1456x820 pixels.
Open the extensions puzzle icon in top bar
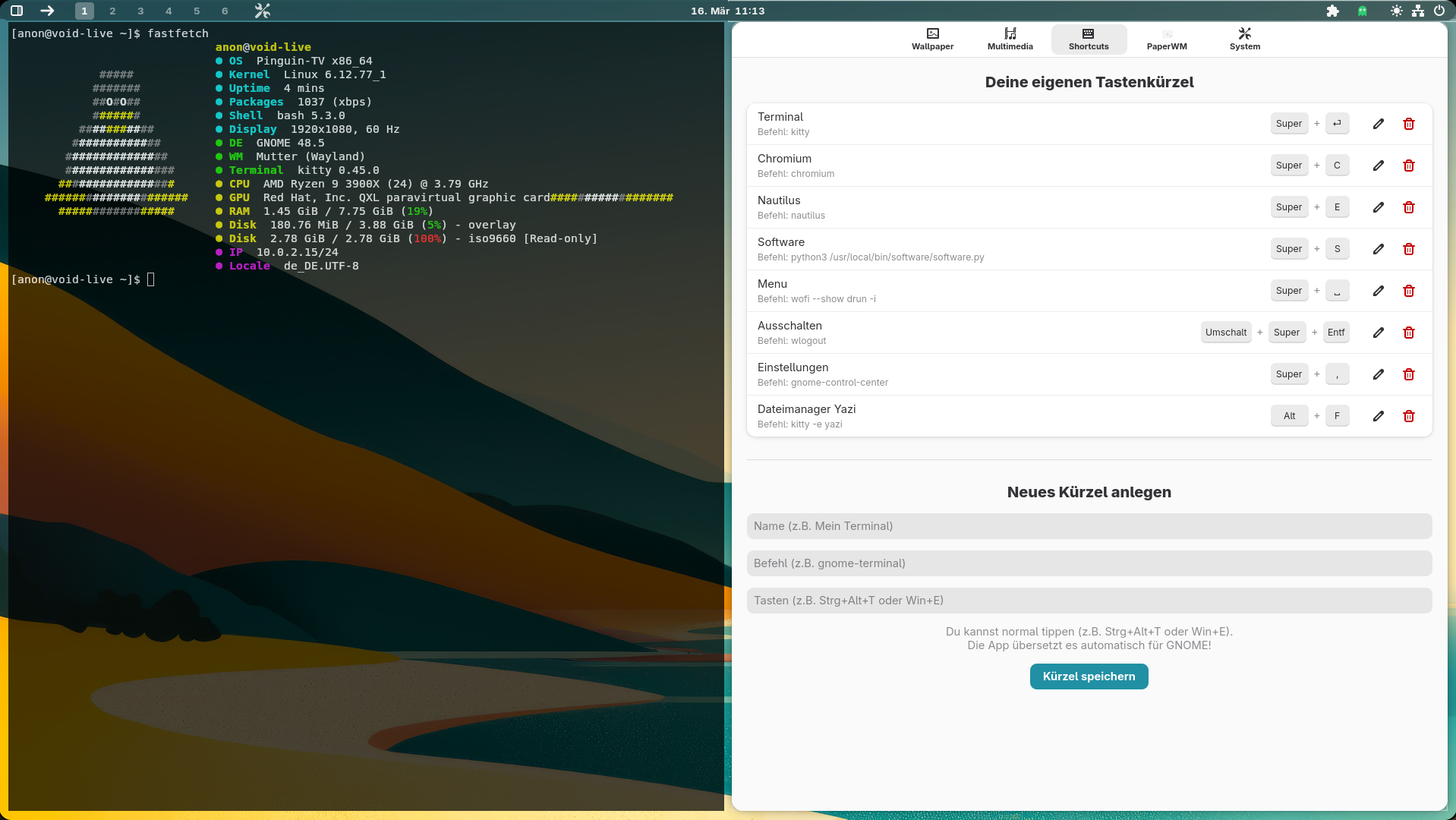(1332, 11)
